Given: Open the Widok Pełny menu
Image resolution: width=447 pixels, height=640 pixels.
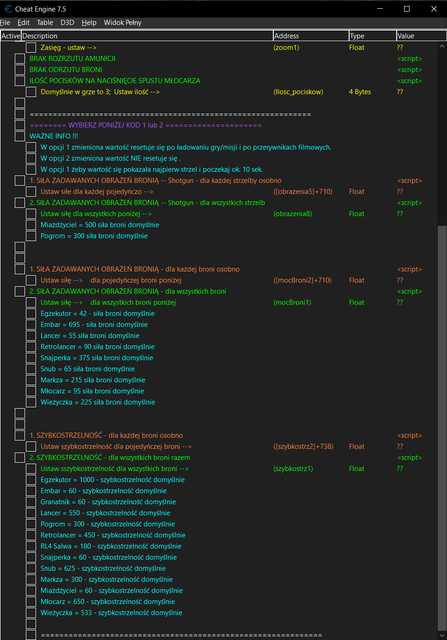Looking at the screenshot, I should click(122, 22).
